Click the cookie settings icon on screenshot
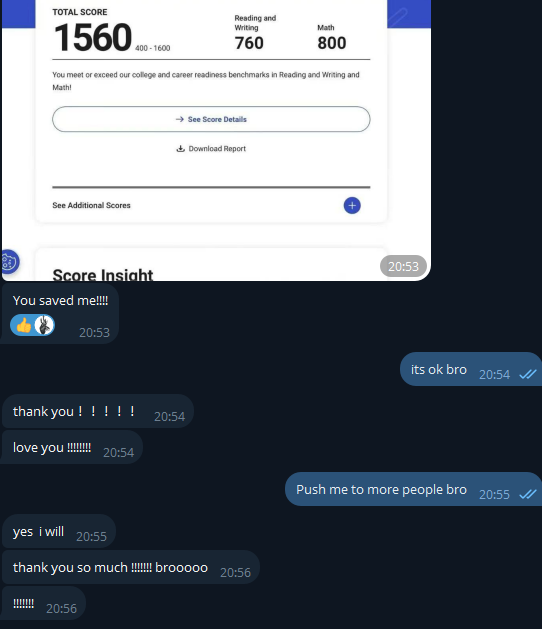Image resolution: width=542 pixels, height=629 pixels. coord(9,262)
